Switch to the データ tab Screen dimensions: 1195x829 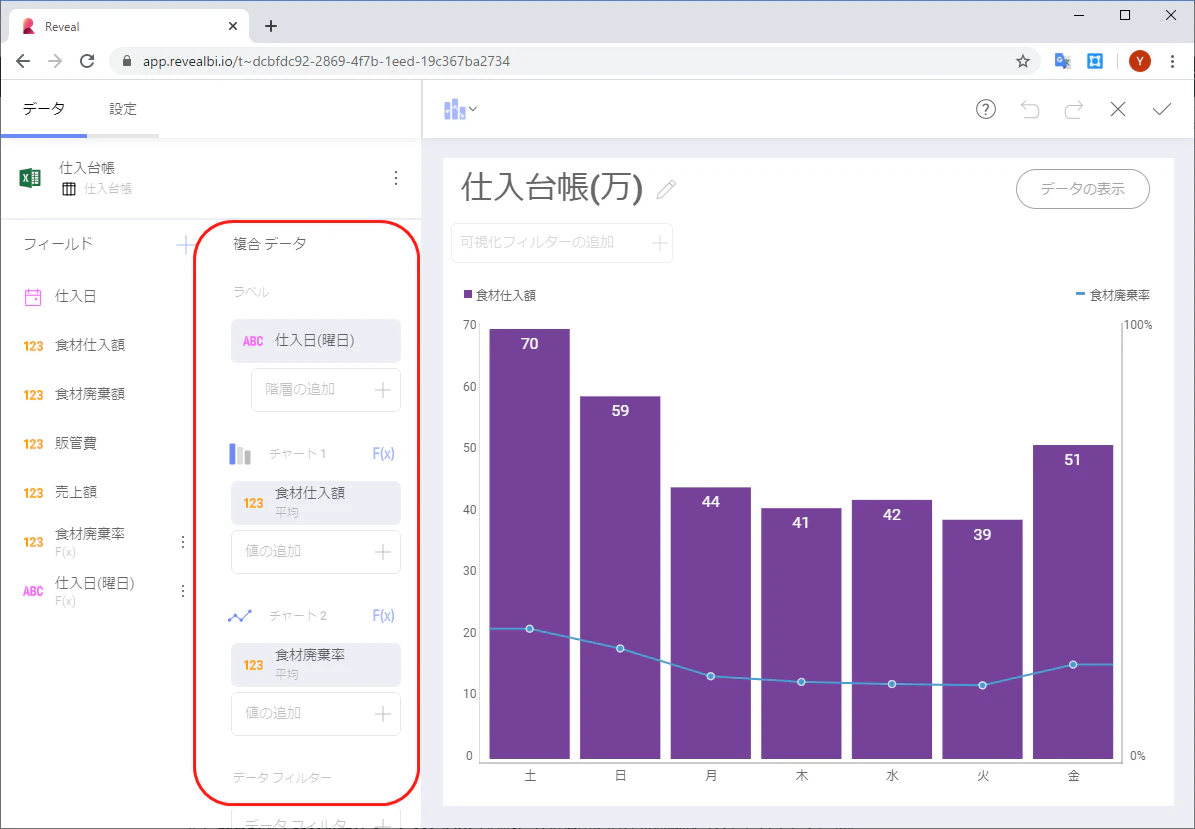click(x=43, y=110)
